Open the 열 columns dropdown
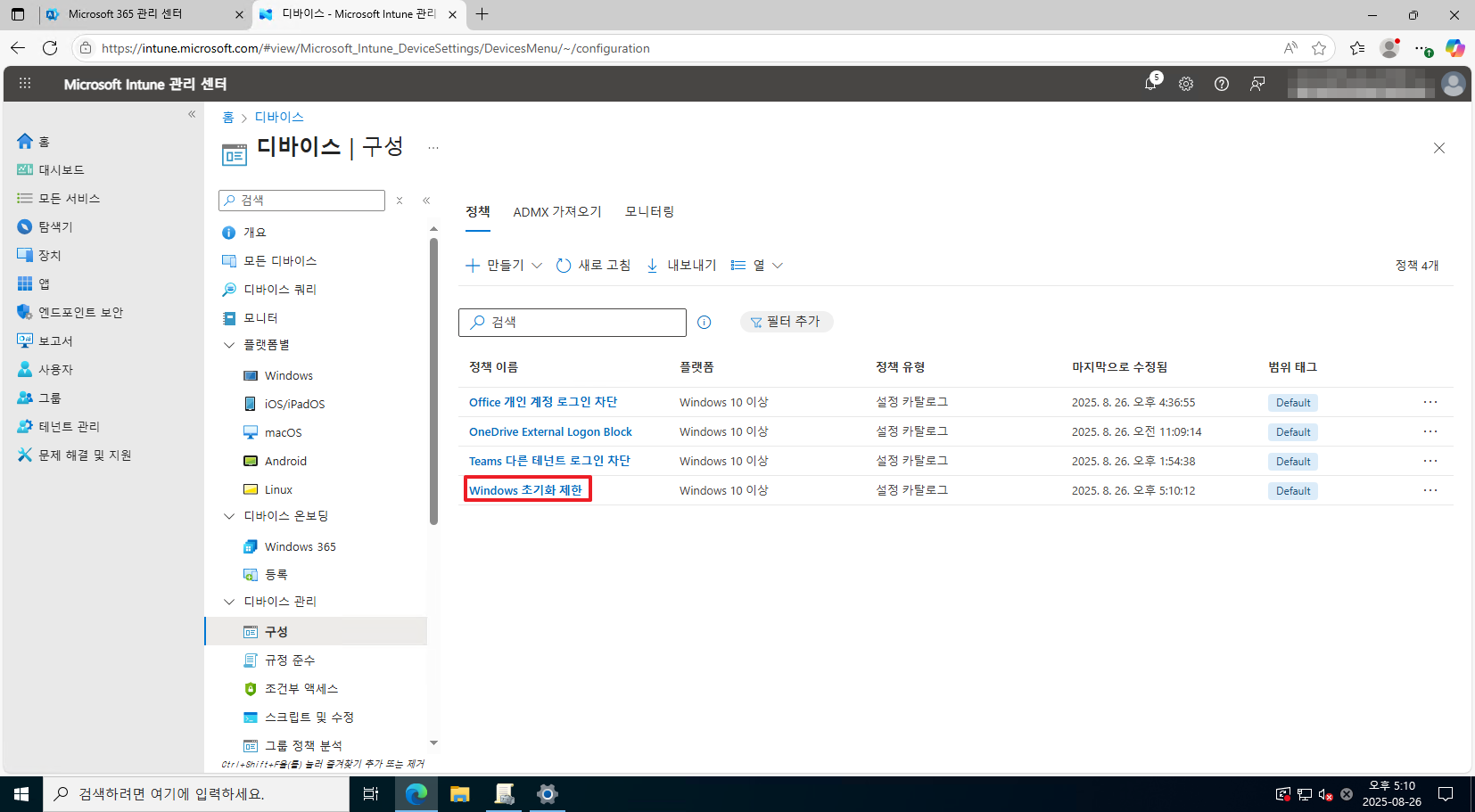Viewport: 1475px width, 812px height. 757,266
